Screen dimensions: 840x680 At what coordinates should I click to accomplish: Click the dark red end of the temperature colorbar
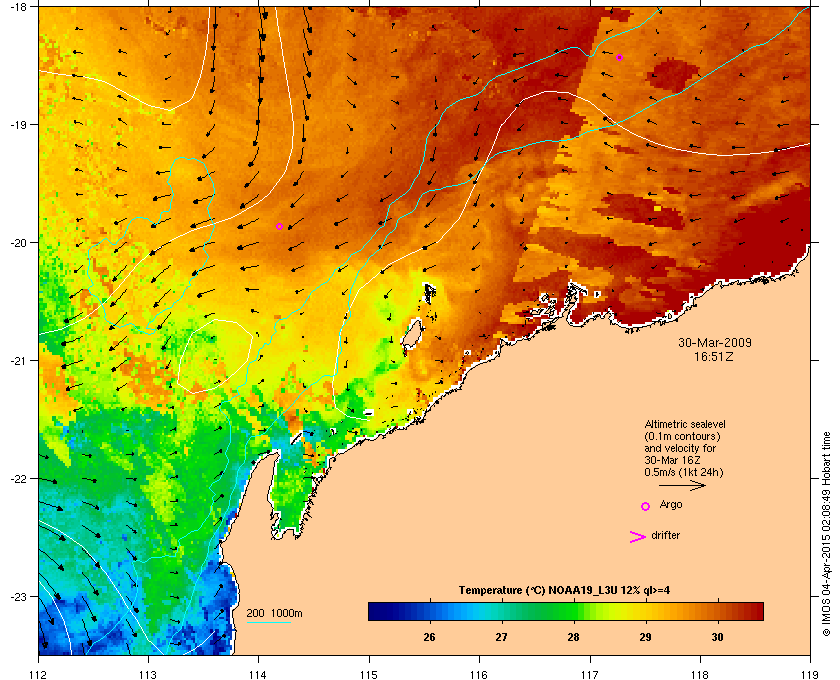[x=754, y=611]
